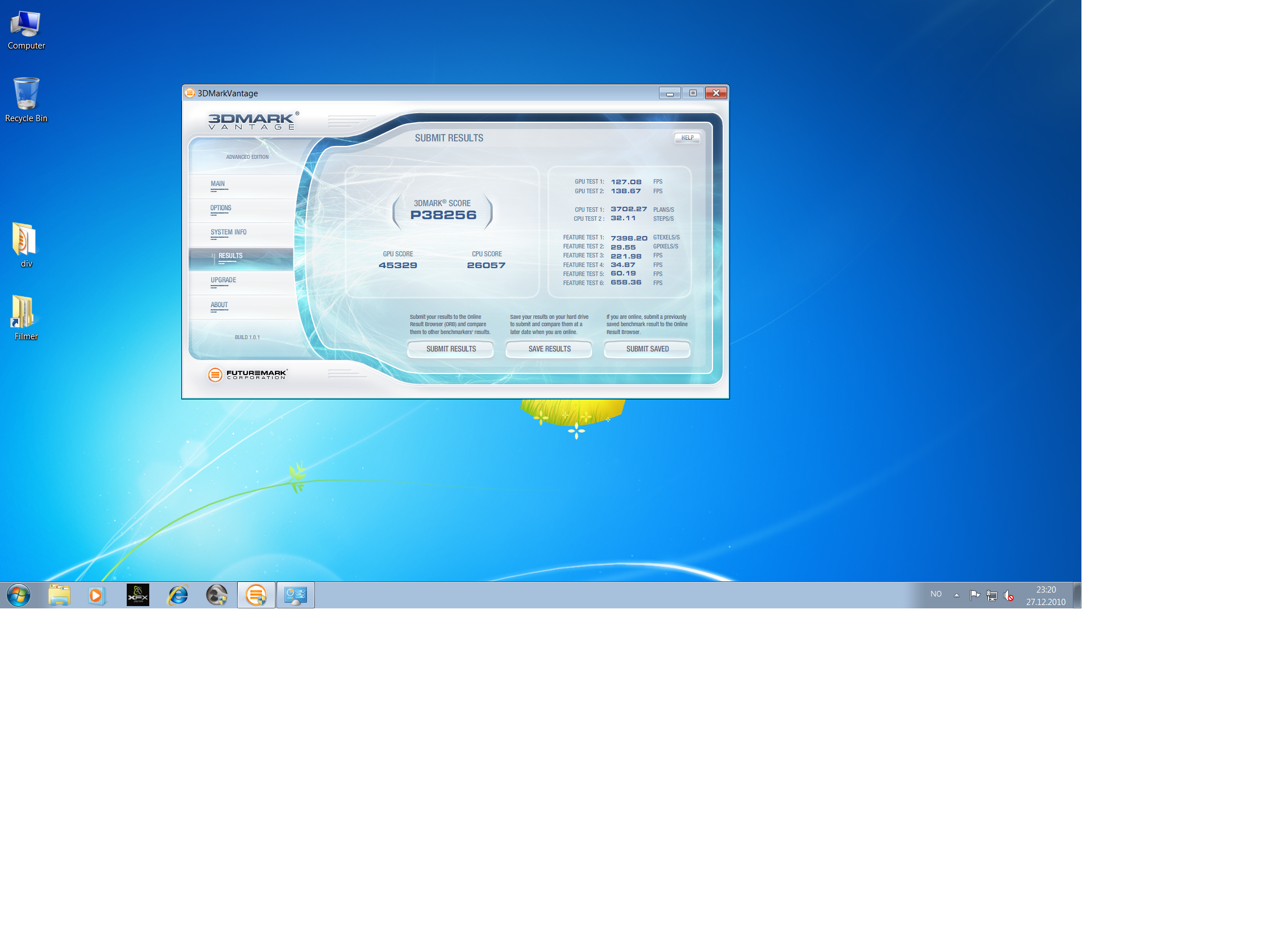Image resolution: width=1269 pixels, height=952 pixels.
Task: Click the Show desktop strip
Action: [1077, 595]
